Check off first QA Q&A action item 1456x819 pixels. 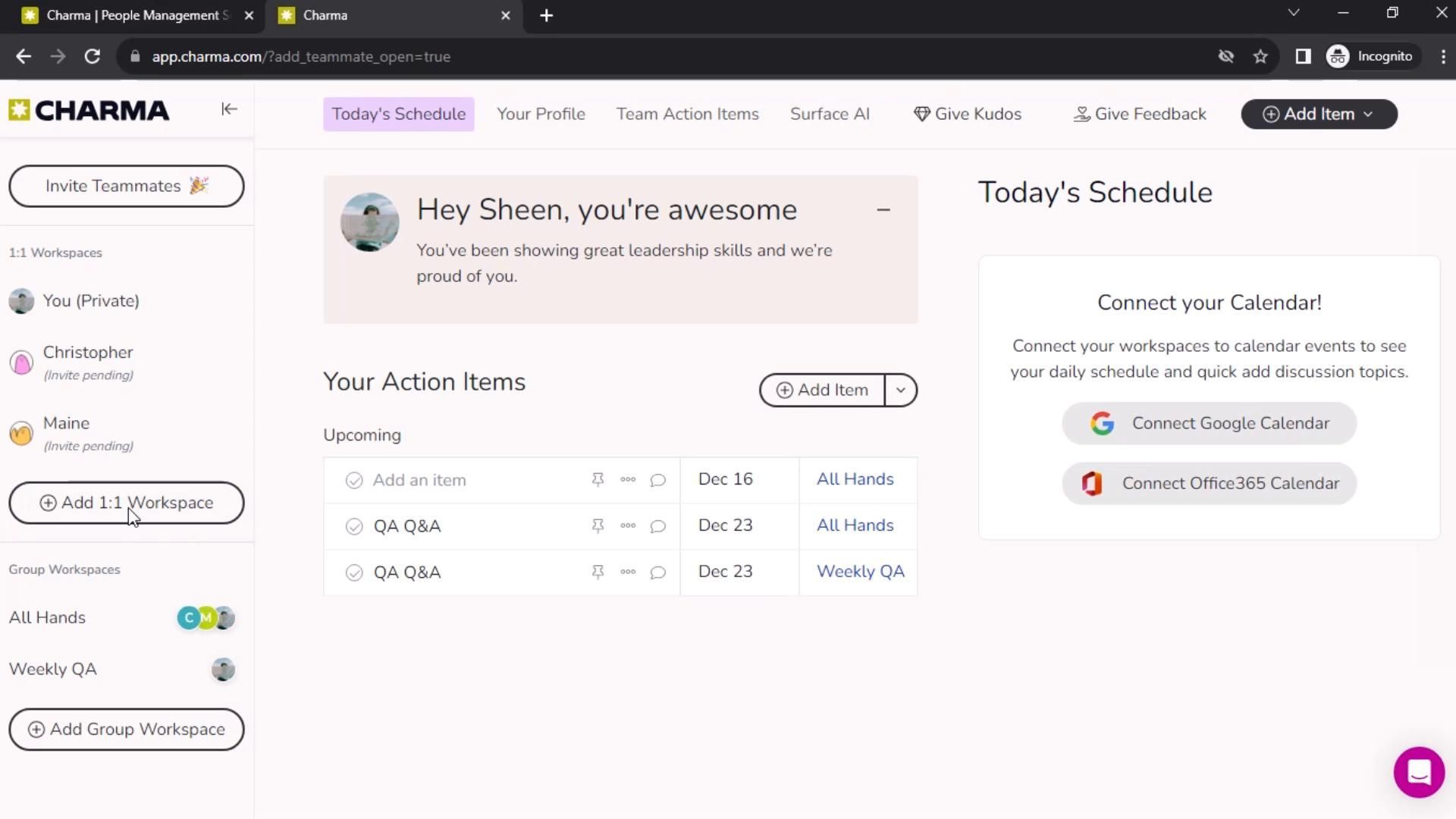[354, 526]
